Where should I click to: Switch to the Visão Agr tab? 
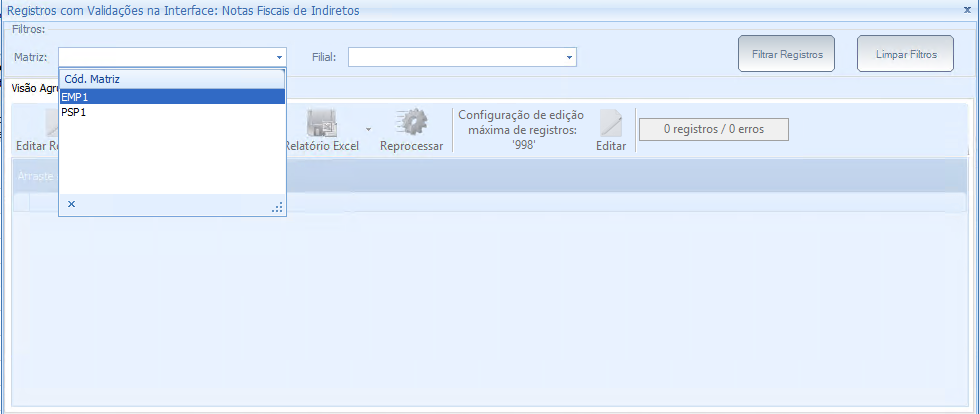(x=35, y=88)
